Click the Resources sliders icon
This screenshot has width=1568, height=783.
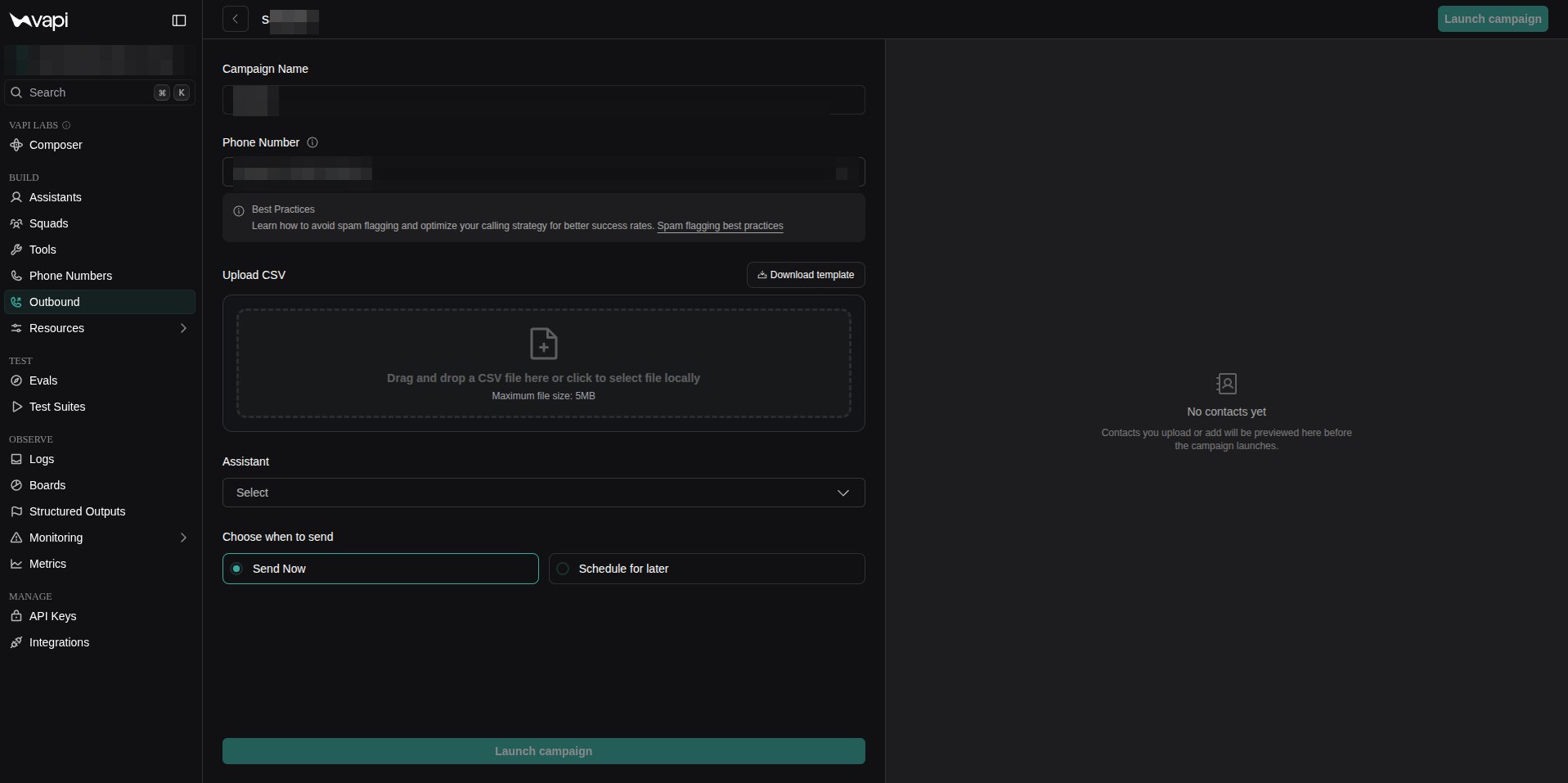point(16,328)
